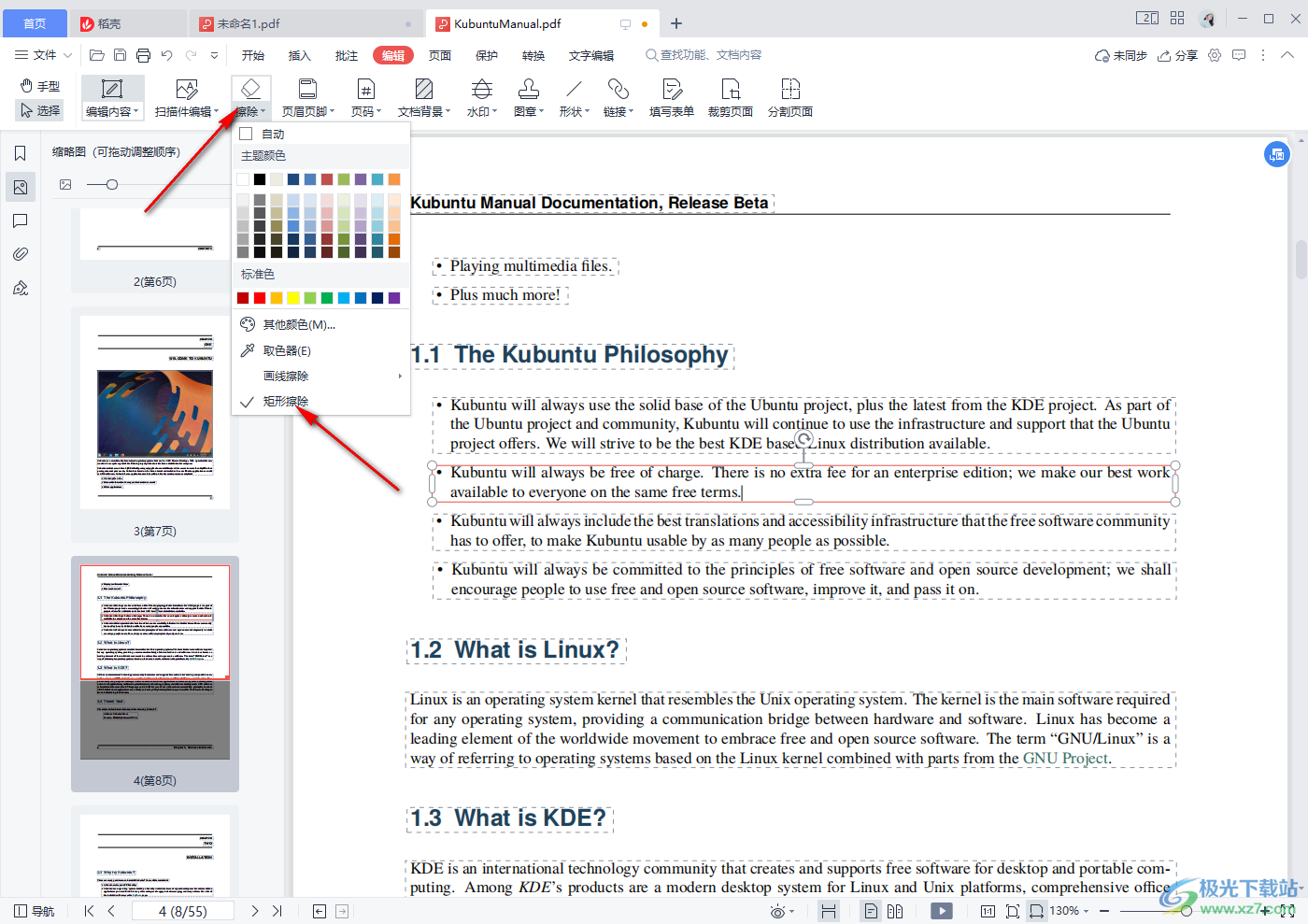Expand the quick access toolbar customize arrow
The image size is (1308, 924).
(214, 56)
